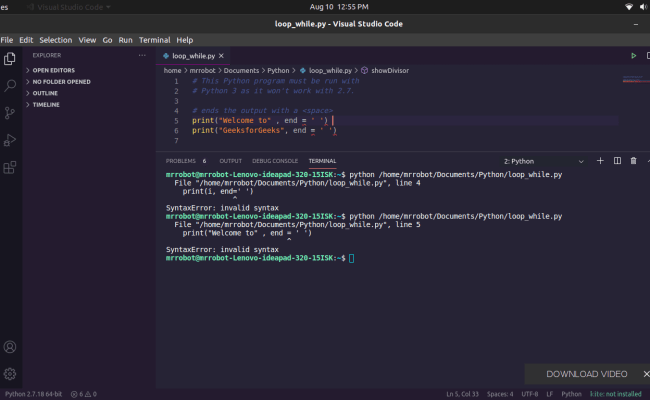This screenshot has height=400, width=650.
Task: Click Python 2.7.18 64-bit interpreter selector
Action: (33, 394)
